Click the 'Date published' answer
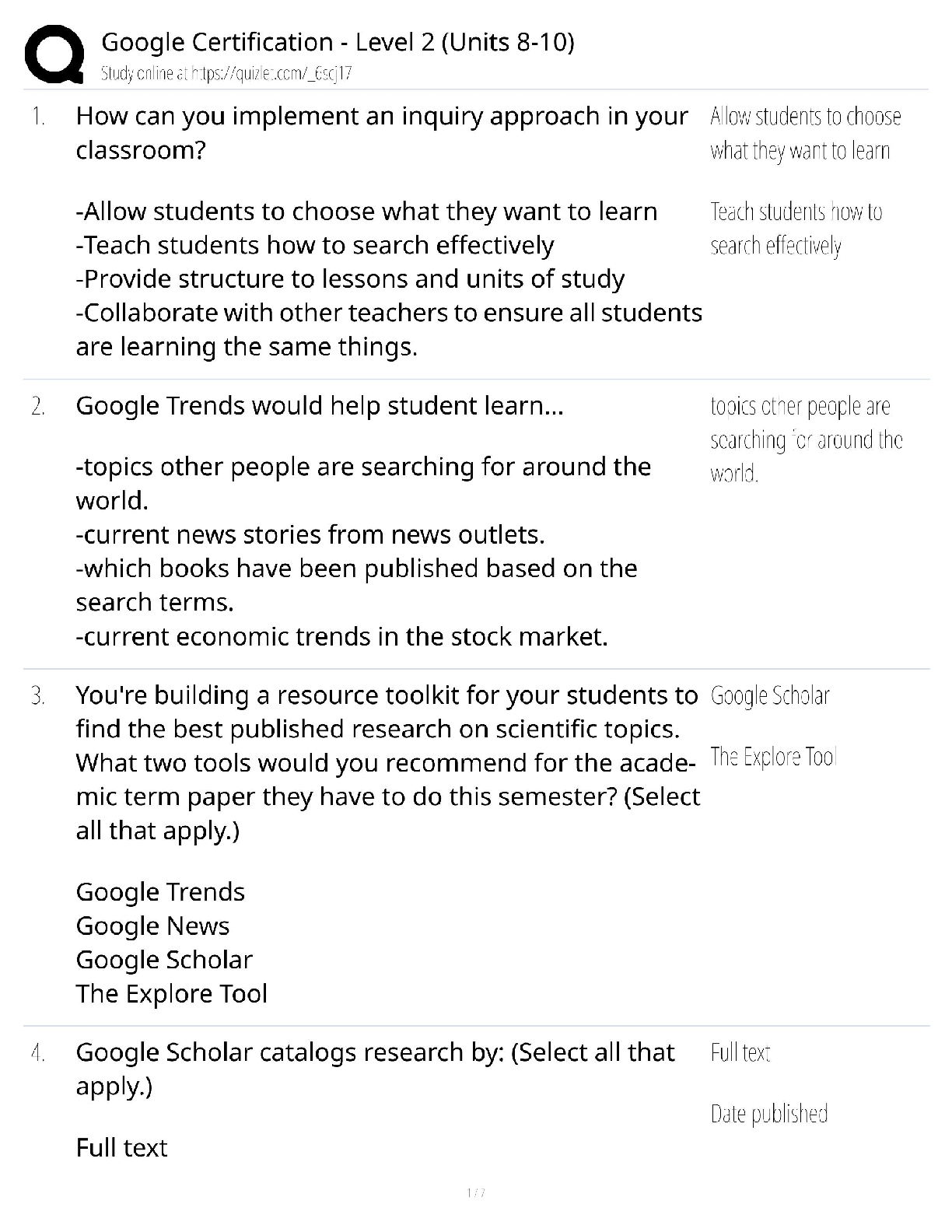952x1232 pixels. (768, 1115)
